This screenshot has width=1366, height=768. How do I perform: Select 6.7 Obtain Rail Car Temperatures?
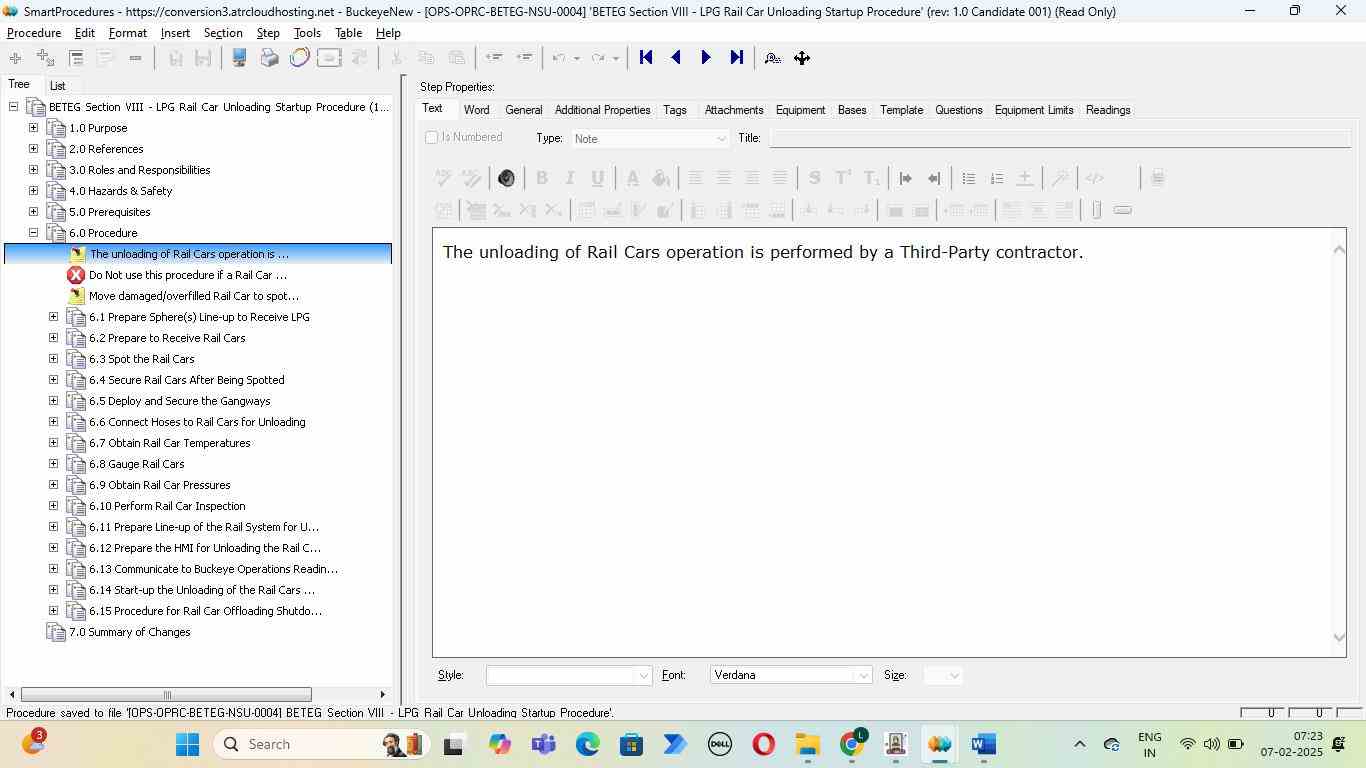click(x=169, y=443)
